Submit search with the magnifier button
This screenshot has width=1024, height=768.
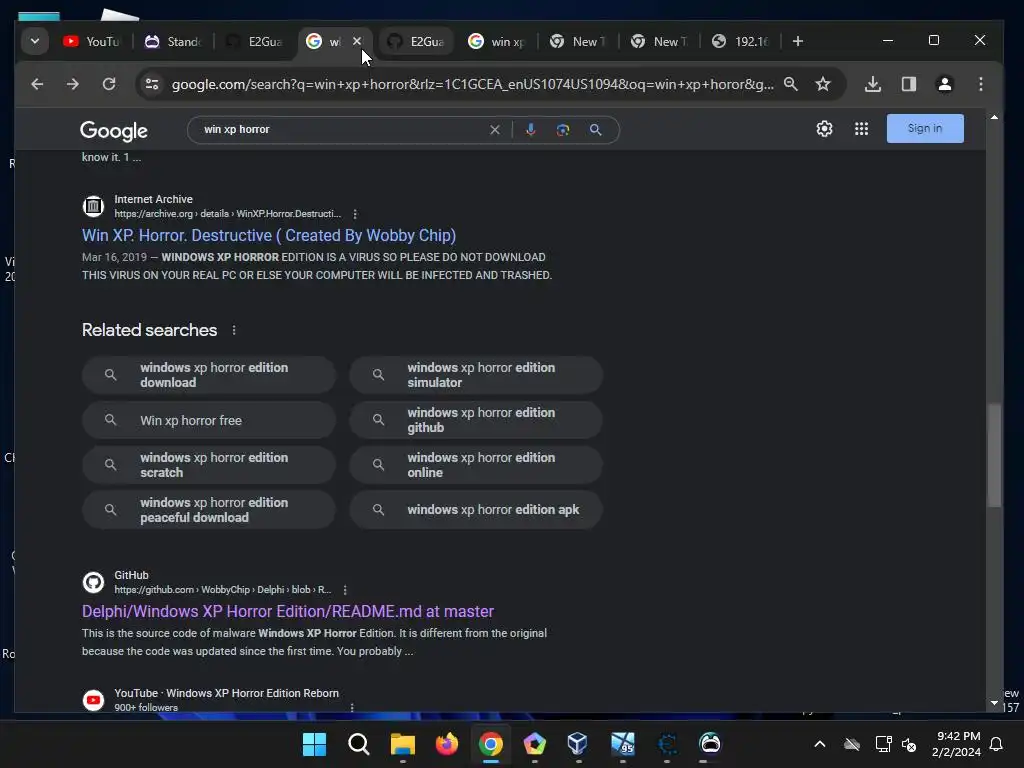(596, 130)
